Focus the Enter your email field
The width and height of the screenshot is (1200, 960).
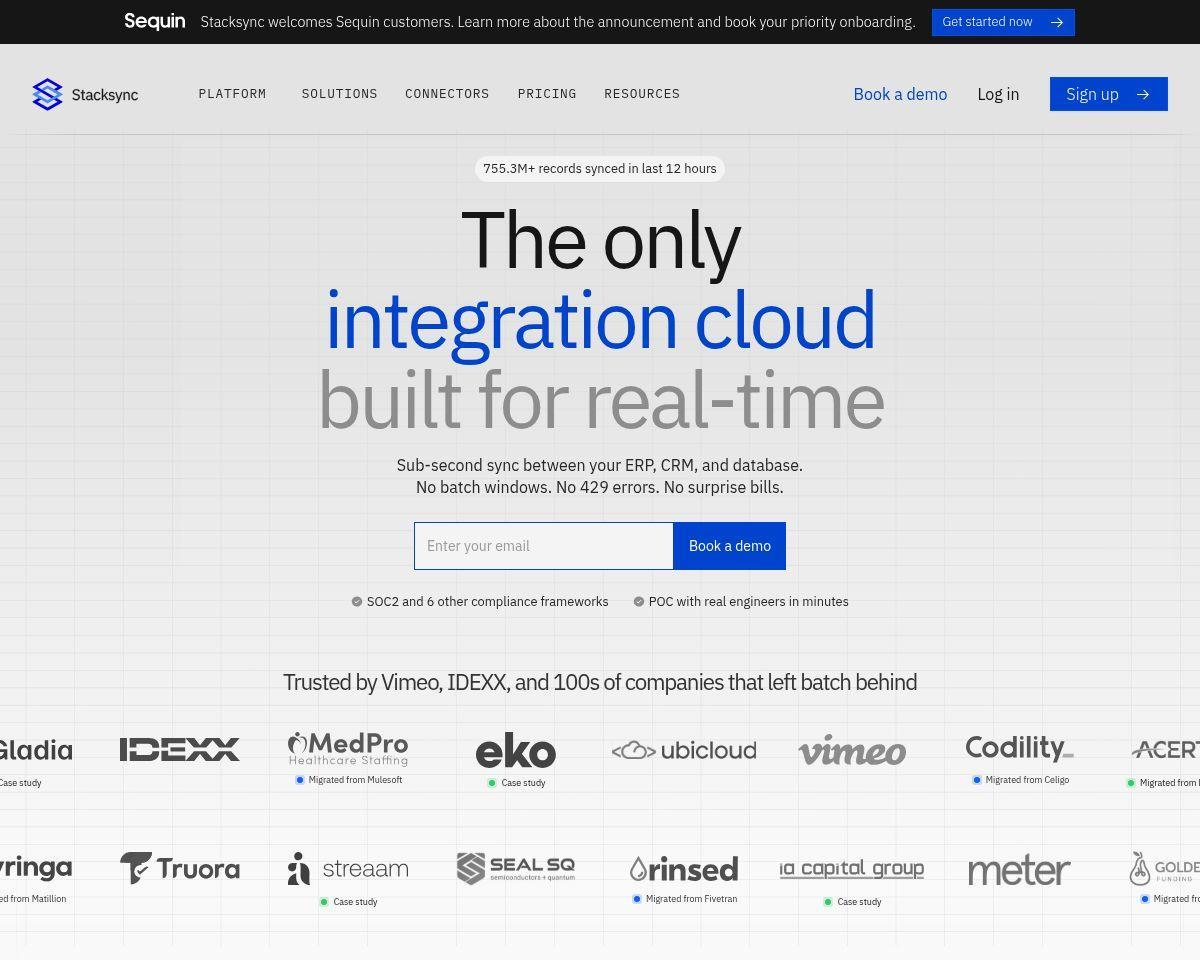click(544, 546)
